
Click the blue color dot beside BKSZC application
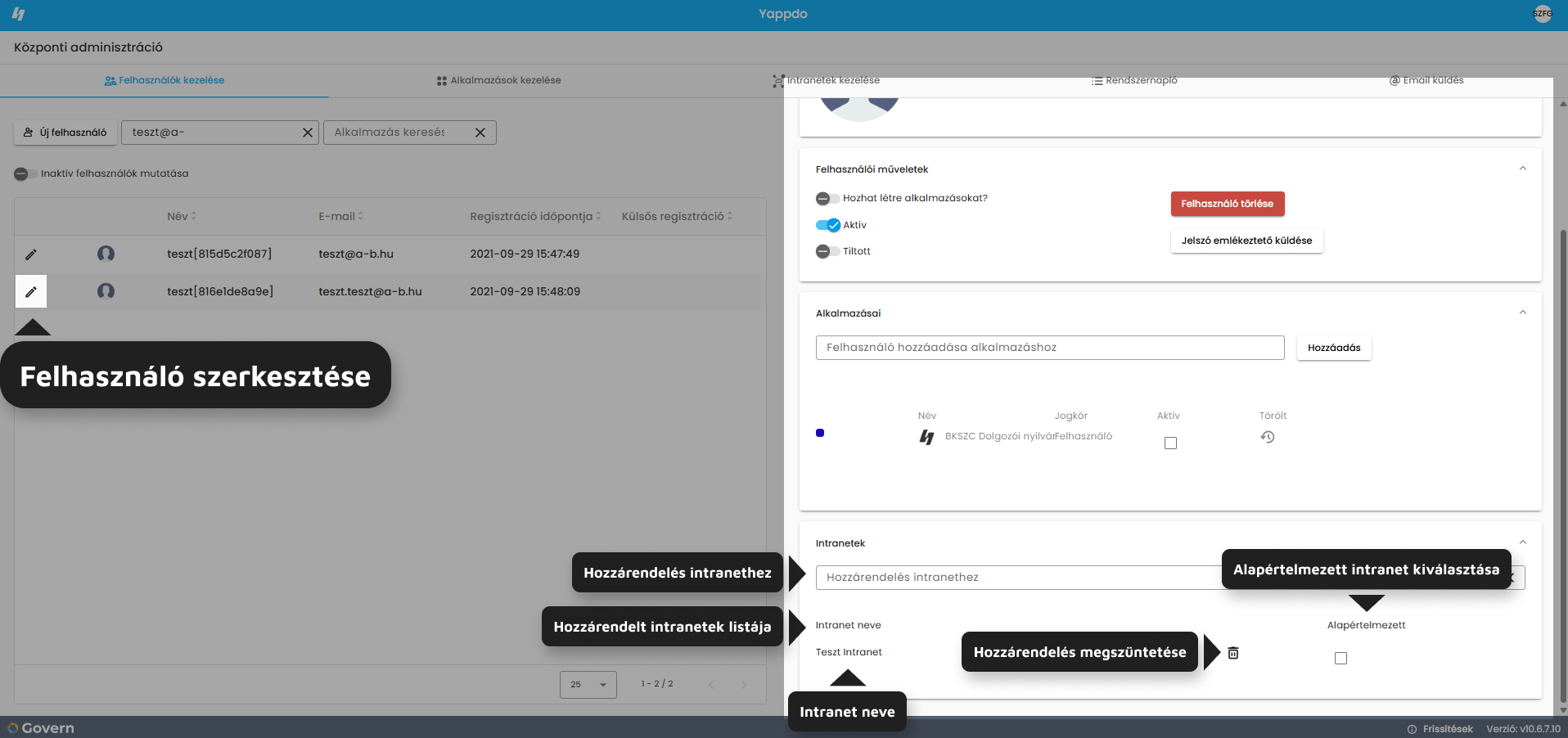[820, 433]
